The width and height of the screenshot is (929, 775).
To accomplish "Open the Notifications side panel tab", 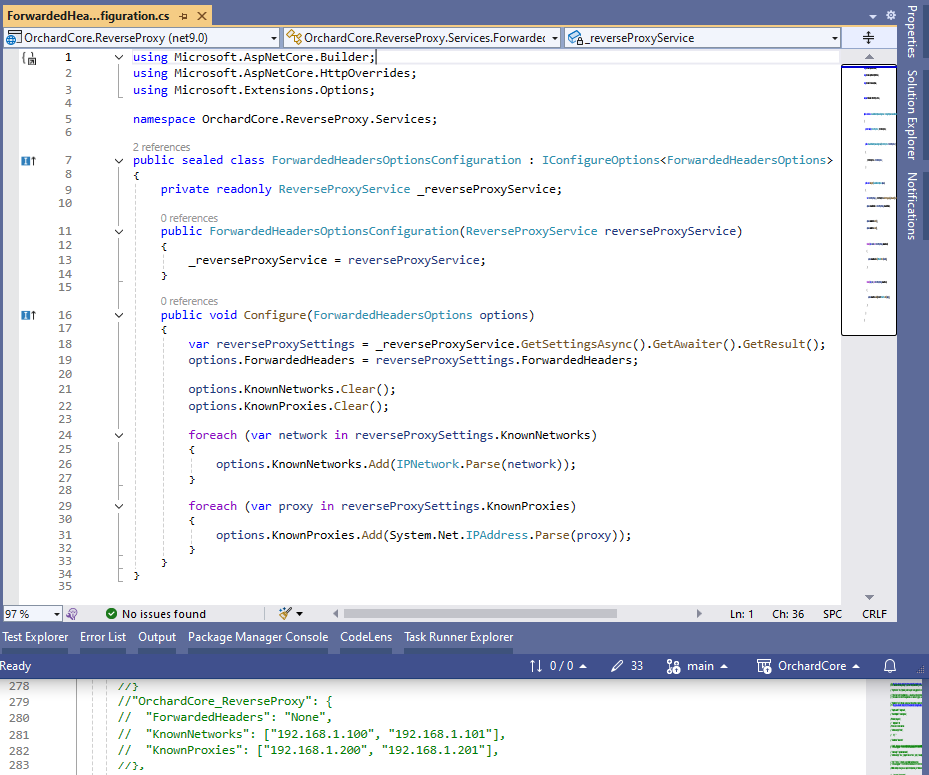I will [912, 206].
